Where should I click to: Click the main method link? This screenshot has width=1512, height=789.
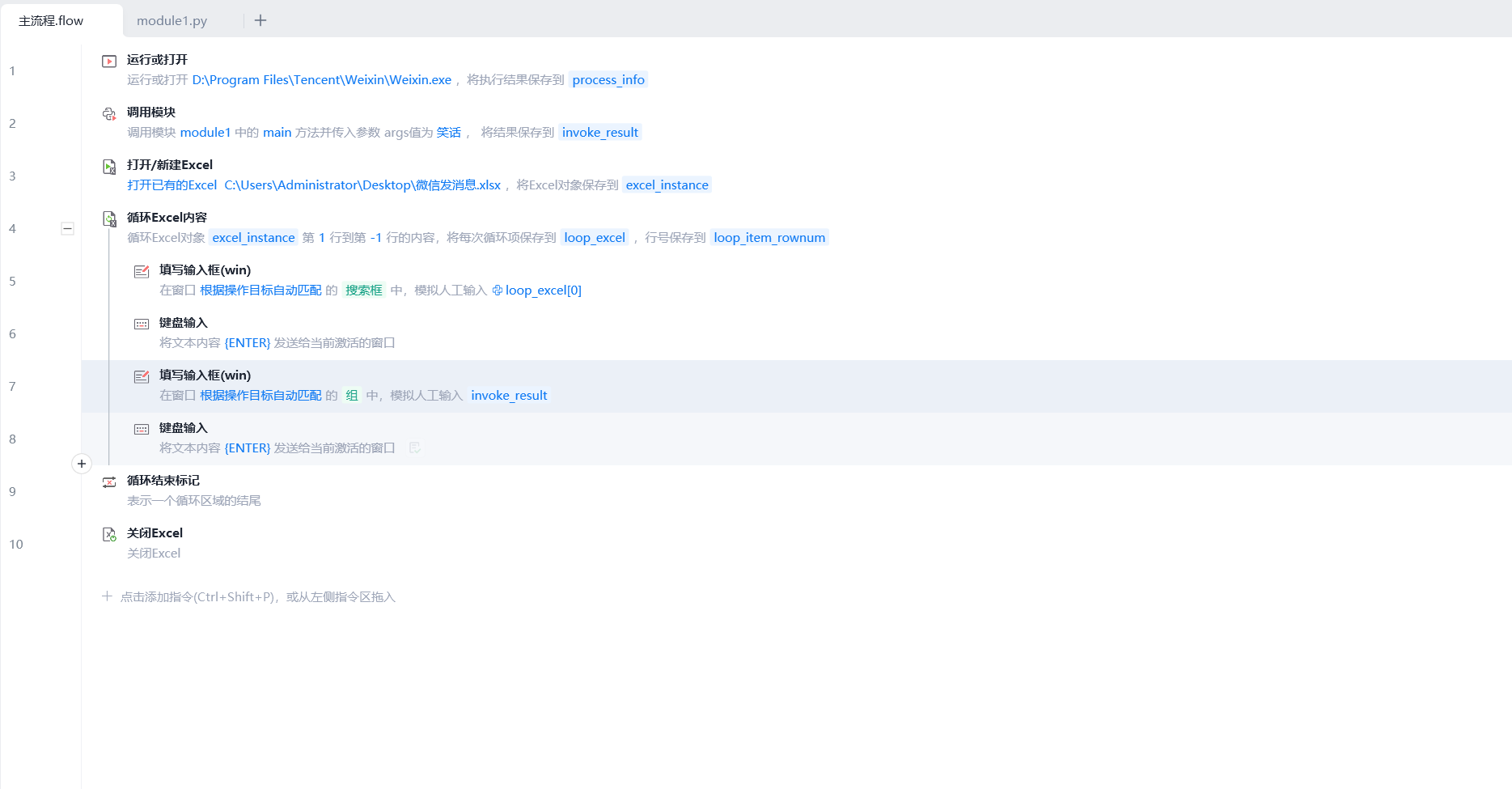[277, 132]
